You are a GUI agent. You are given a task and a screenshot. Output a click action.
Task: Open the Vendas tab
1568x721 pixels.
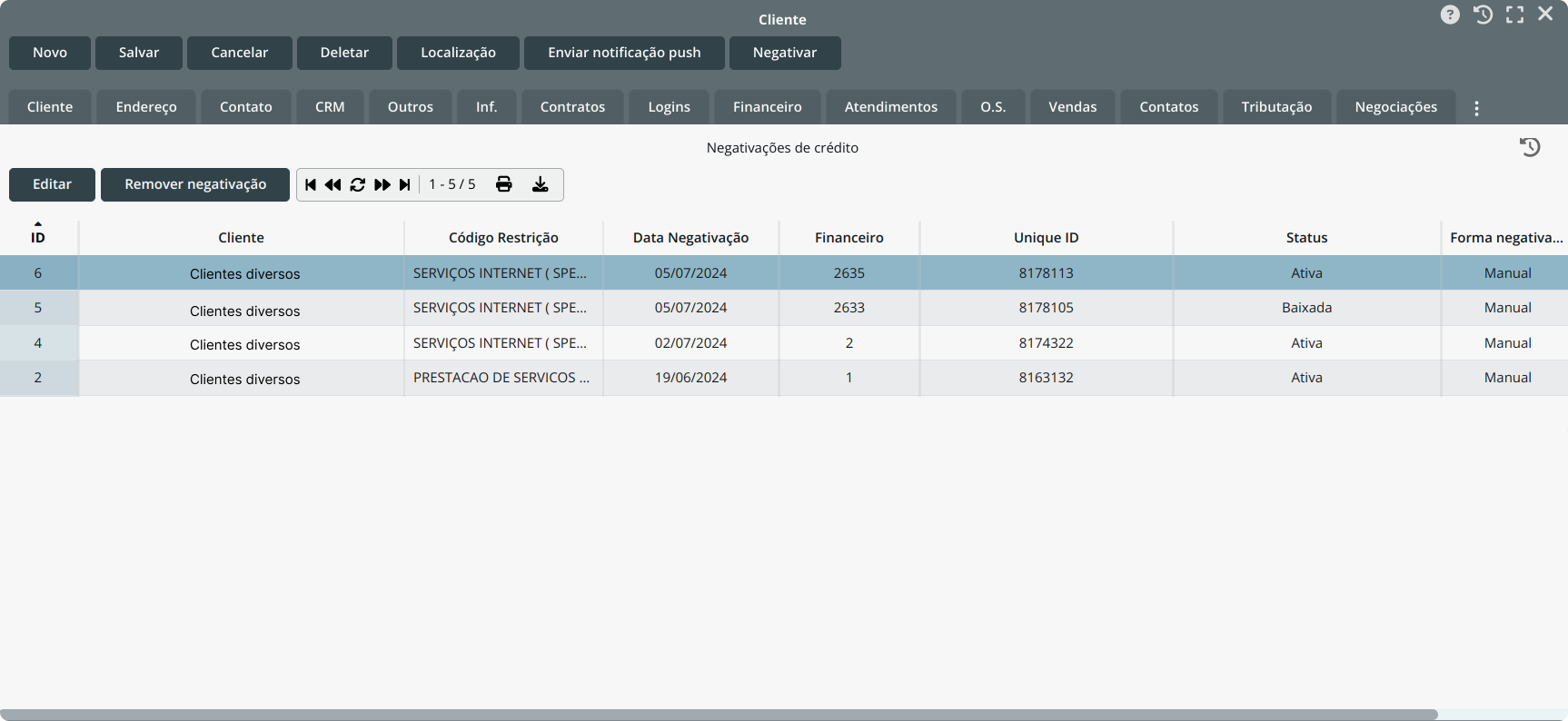(1073, 107)
